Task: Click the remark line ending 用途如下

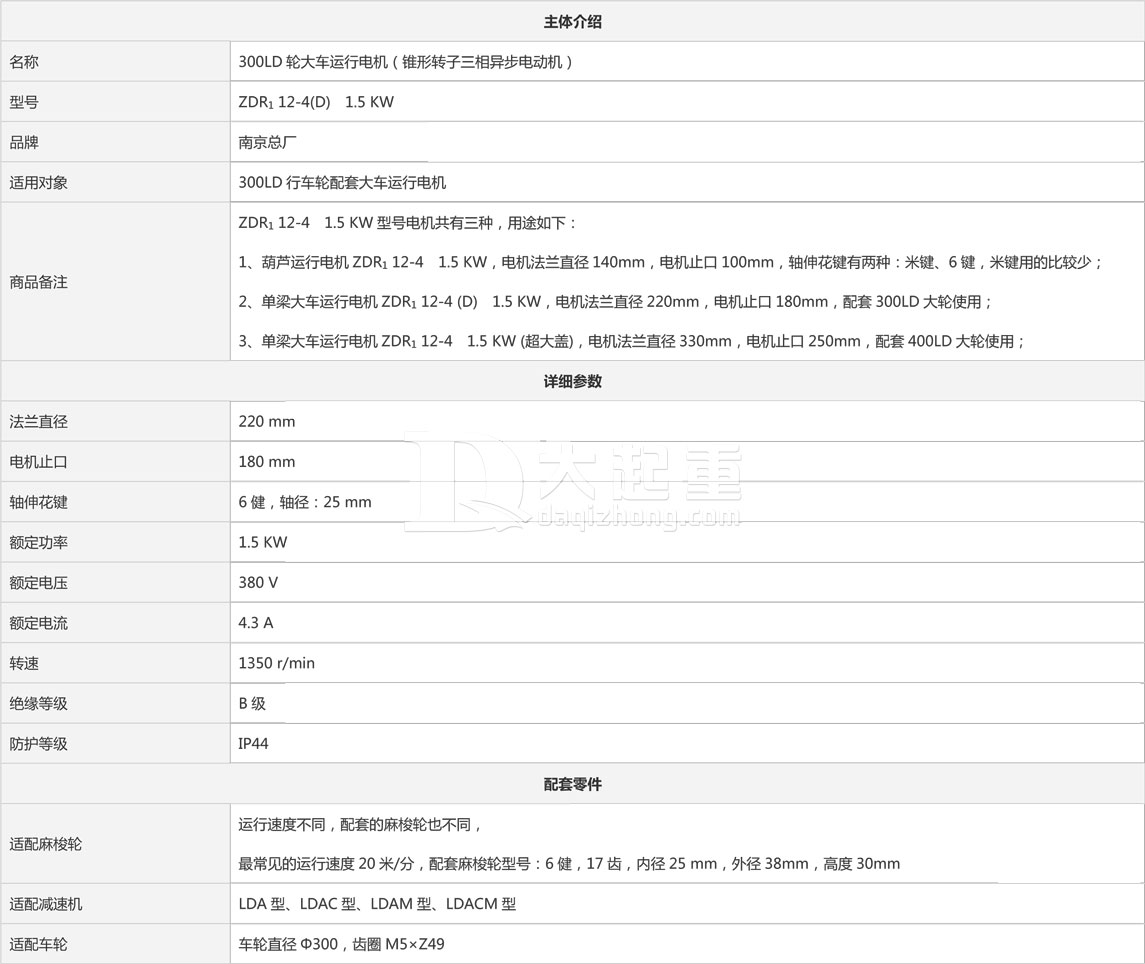Action: pyautogui.click(x=407, y=223)
